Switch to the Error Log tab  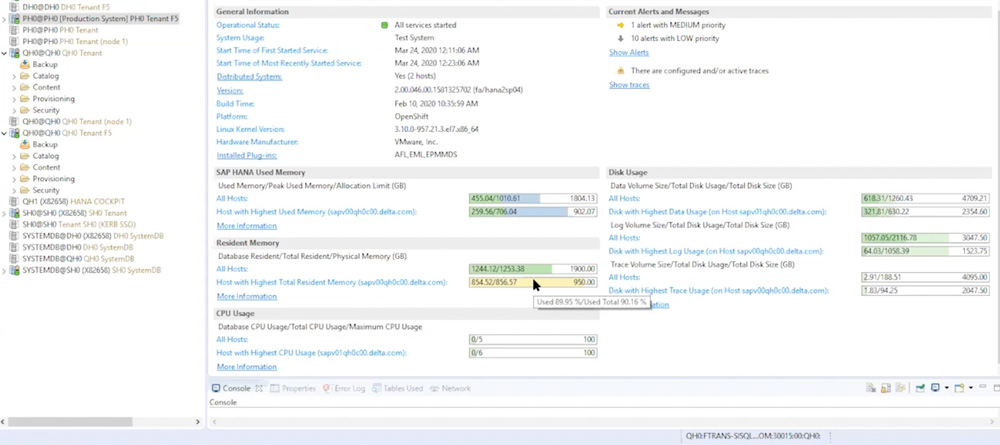344,388
